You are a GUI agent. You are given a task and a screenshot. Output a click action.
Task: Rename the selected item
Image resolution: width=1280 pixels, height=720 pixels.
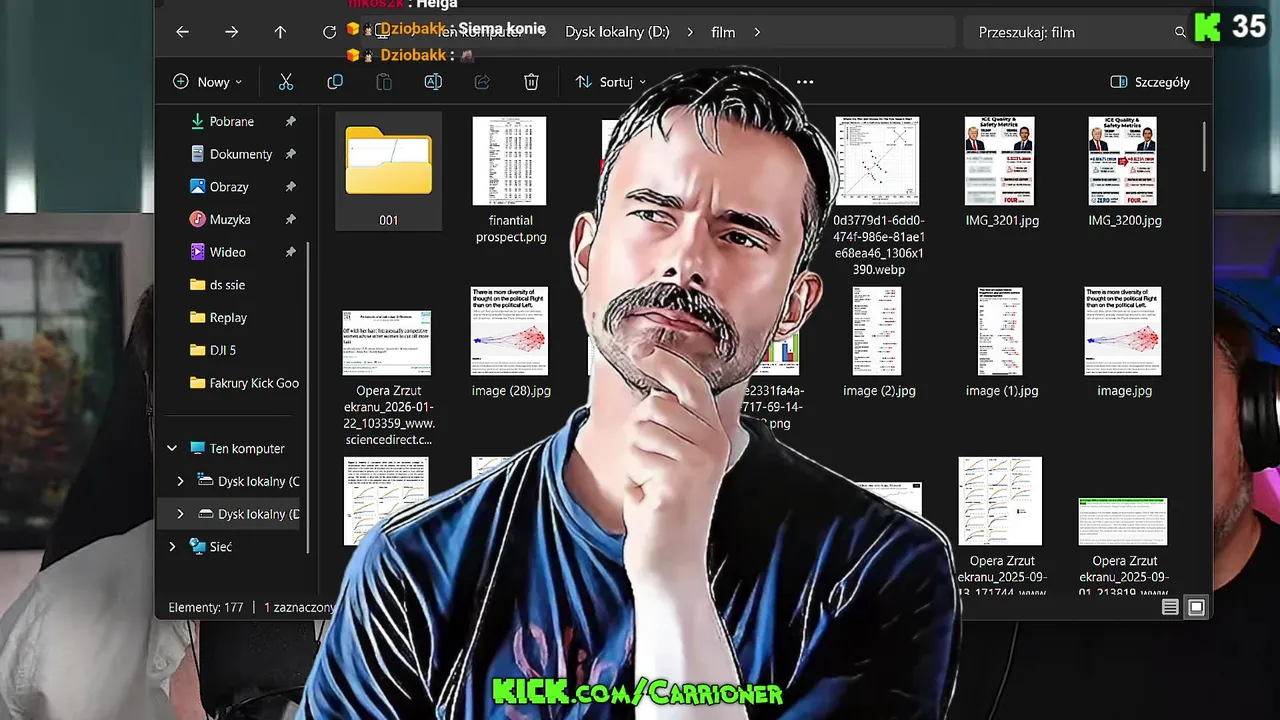[433, 82]
